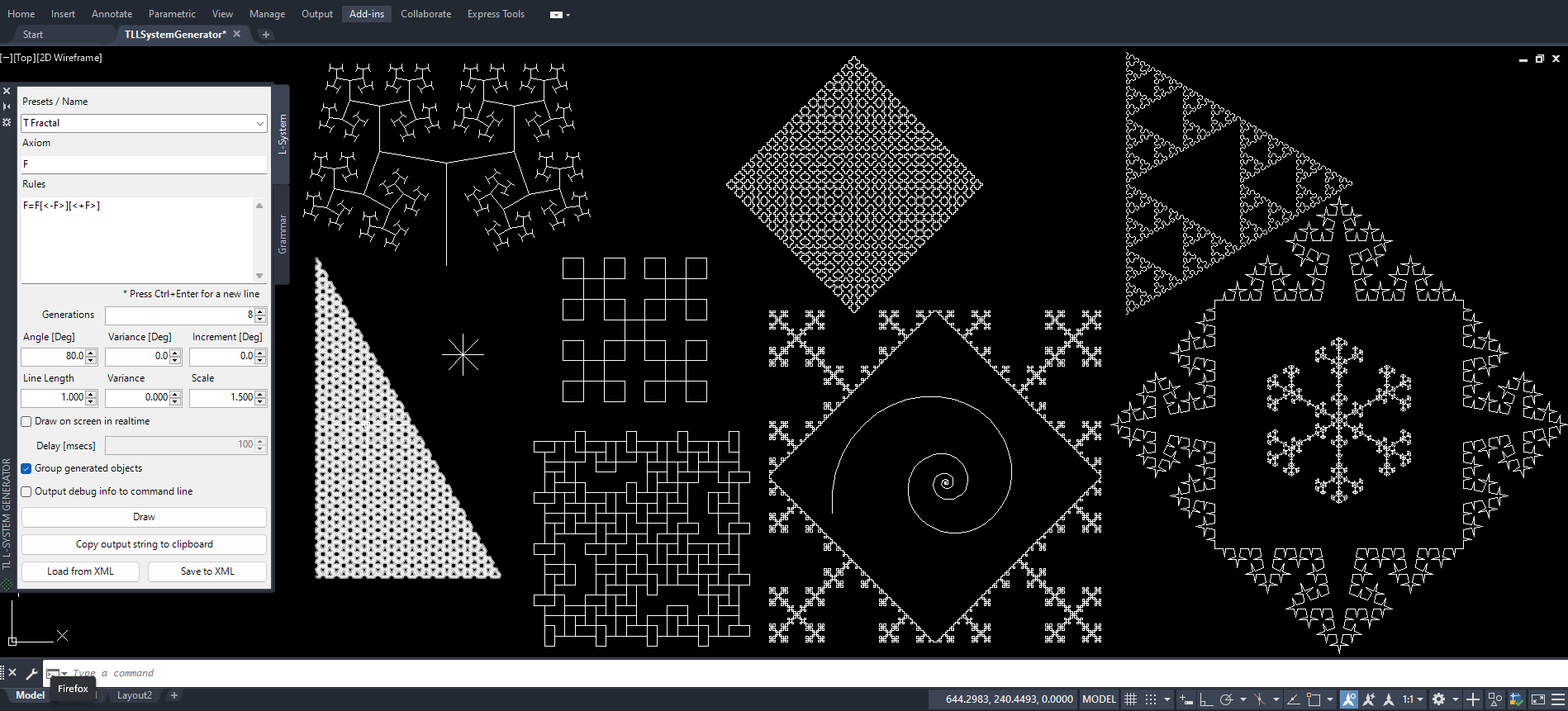1568x711 pixels.
Task: Switch to Parametric ribbon tab
Action: [172, 14]
